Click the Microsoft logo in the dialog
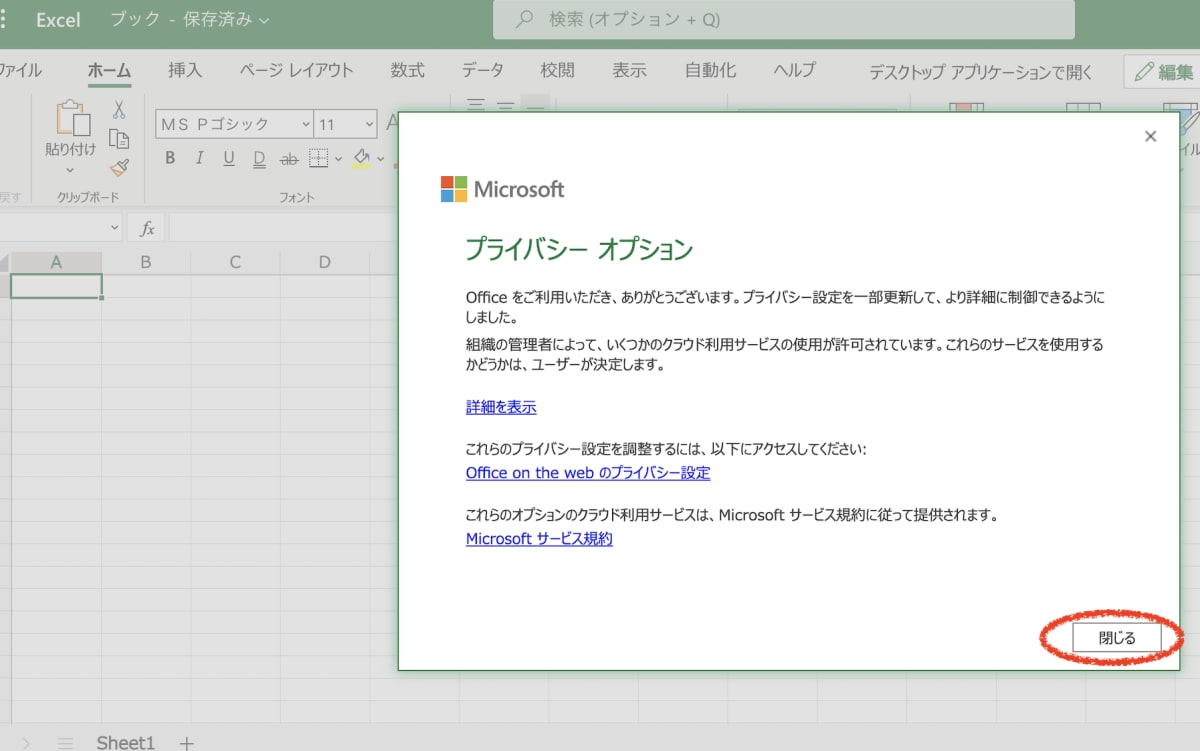The image size is (1200, 751). (454, 189)
